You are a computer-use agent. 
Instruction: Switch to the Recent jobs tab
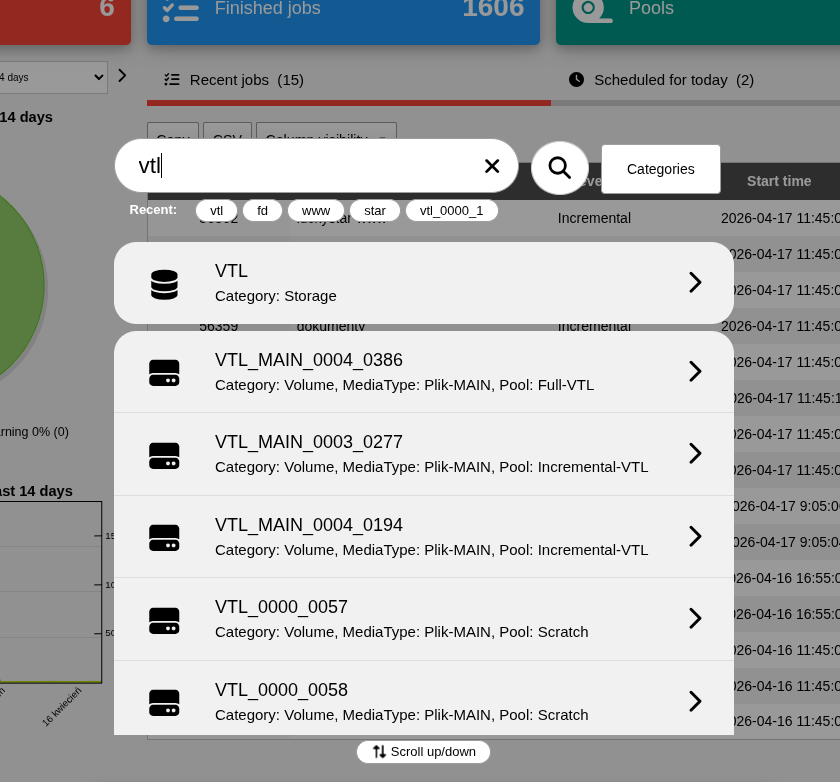235,80
